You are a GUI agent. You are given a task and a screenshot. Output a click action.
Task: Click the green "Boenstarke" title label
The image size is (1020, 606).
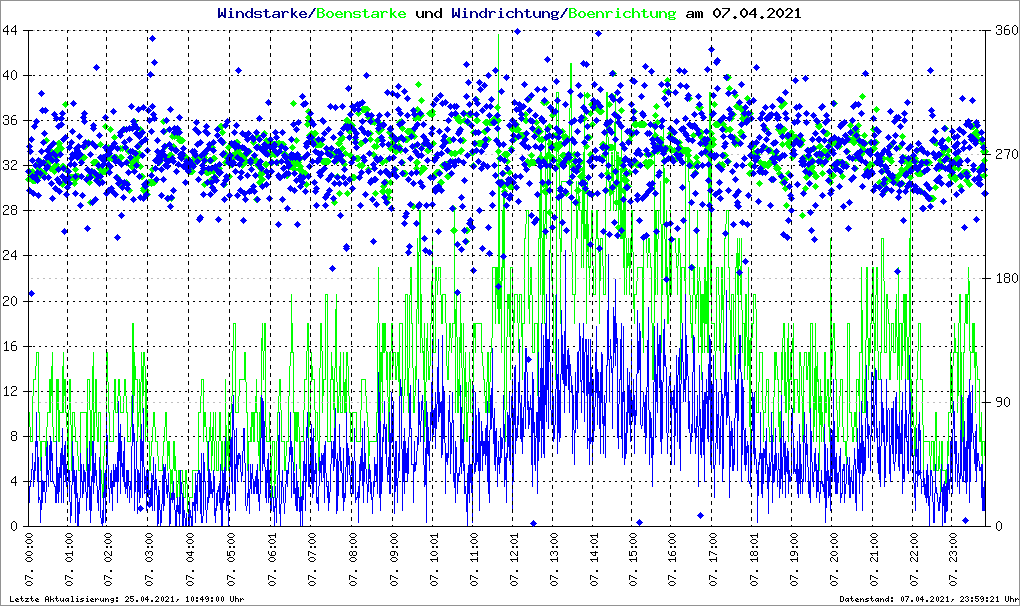coord(360,14)
